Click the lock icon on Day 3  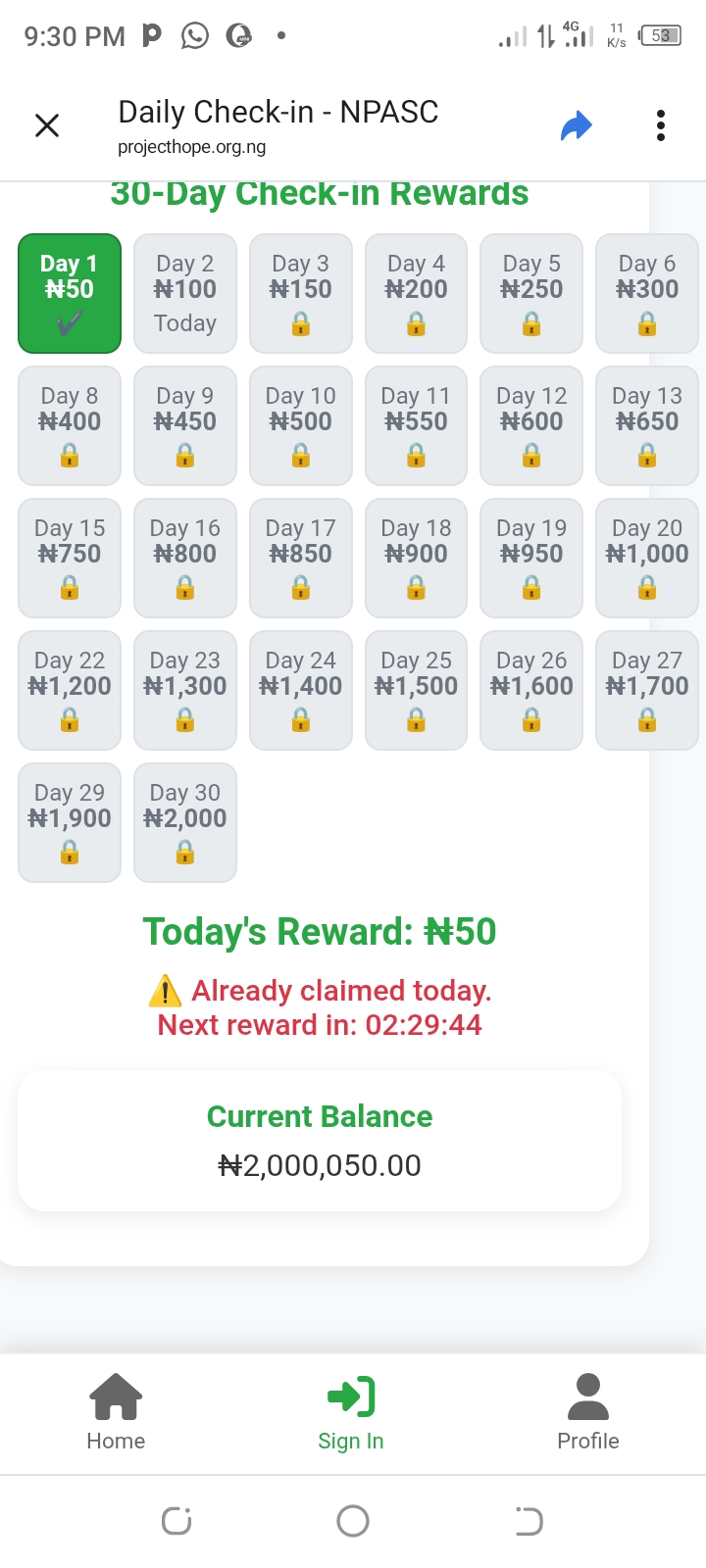click(x=301, y=324)
